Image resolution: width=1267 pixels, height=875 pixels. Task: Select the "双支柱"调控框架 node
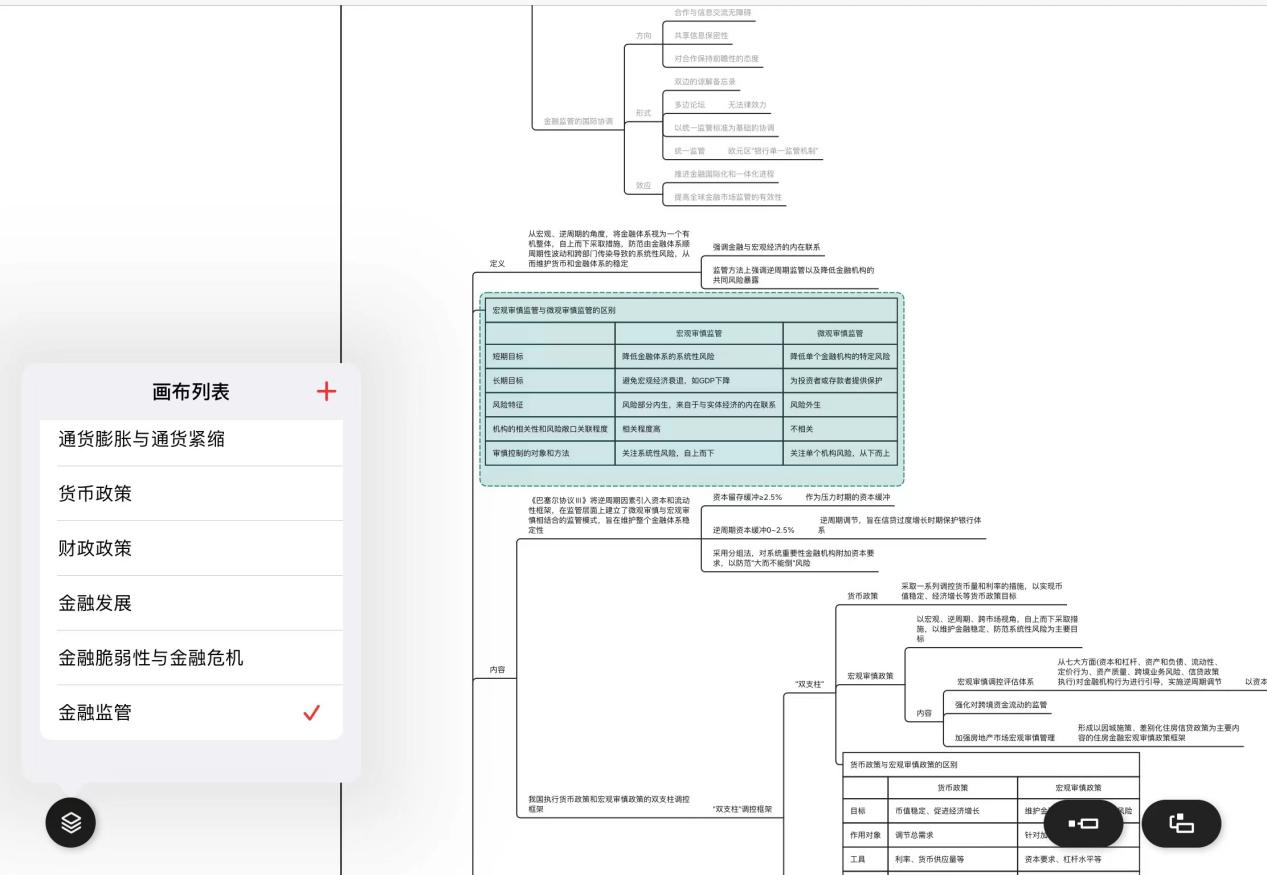tap(742, 808)
